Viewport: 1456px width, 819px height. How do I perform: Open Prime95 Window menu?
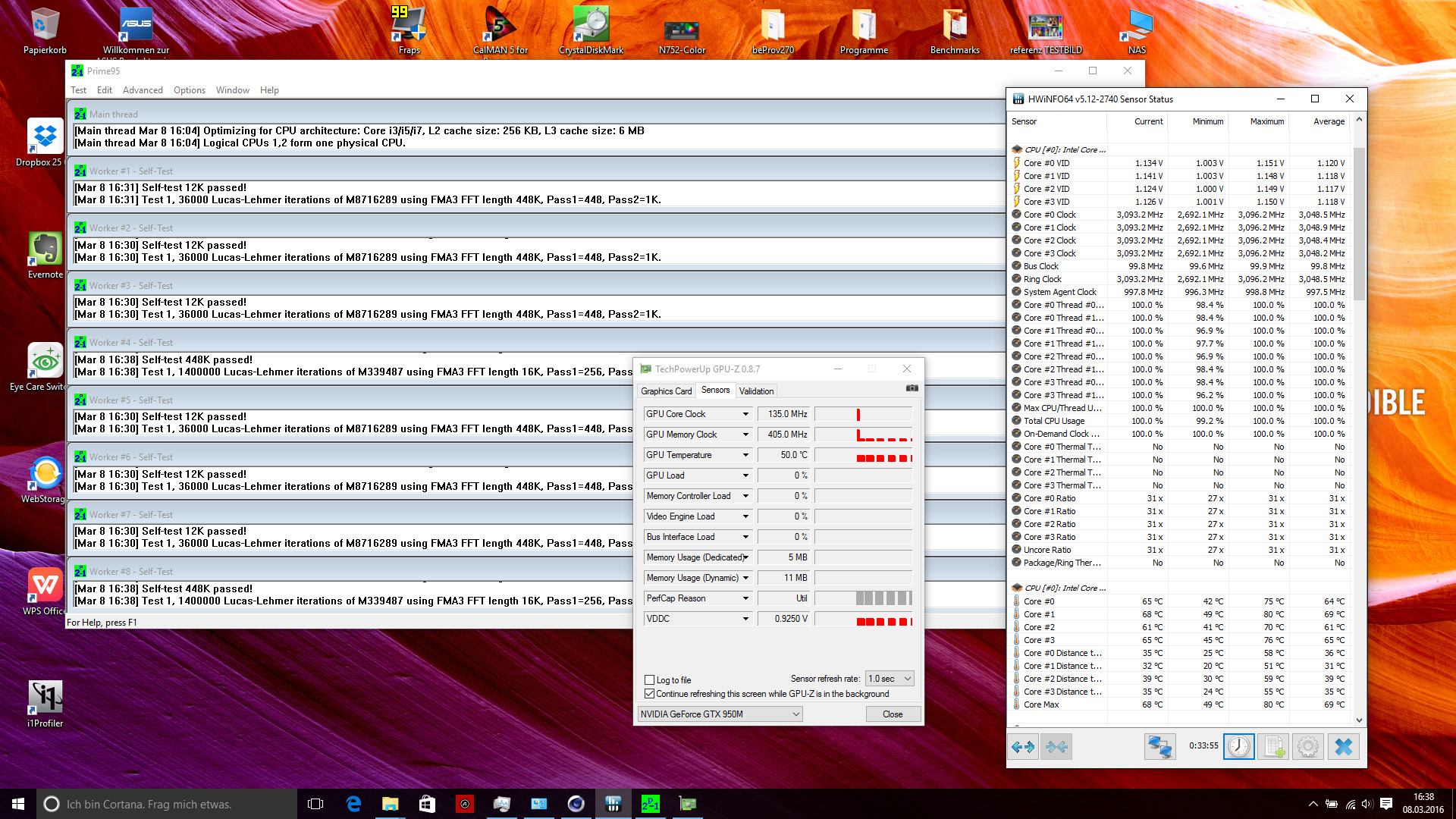coord(233,90)
